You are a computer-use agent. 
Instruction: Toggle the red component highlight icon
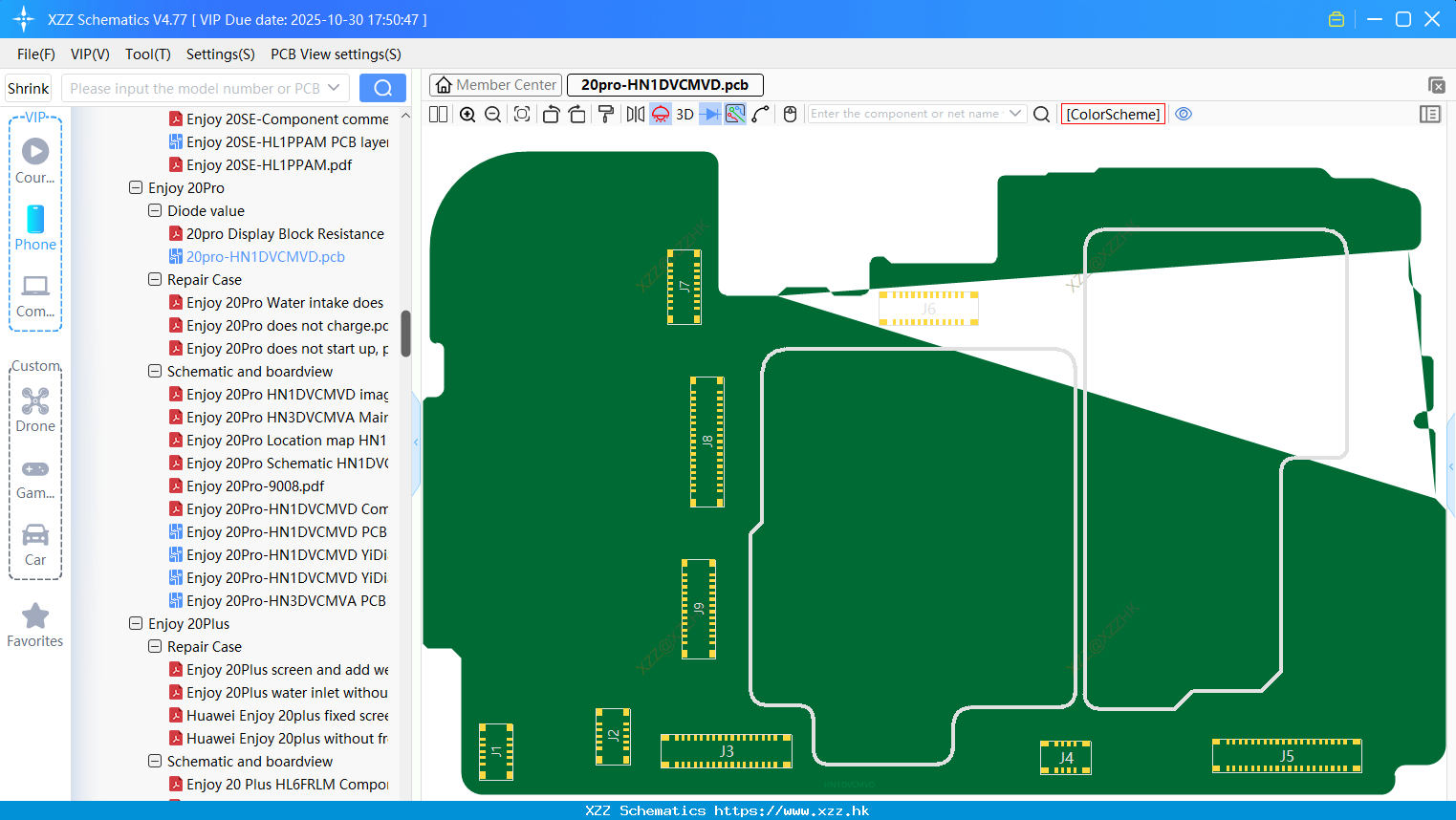click(661, 114)
